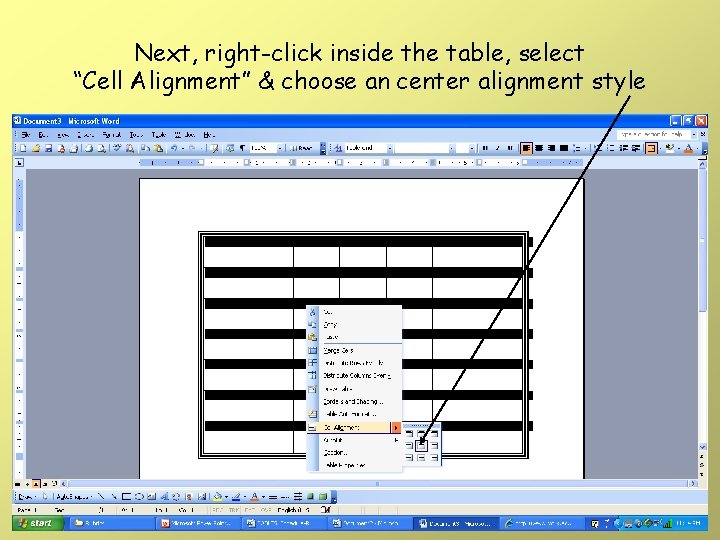
Task: Open the Format menu
Action: coord(112,135)
